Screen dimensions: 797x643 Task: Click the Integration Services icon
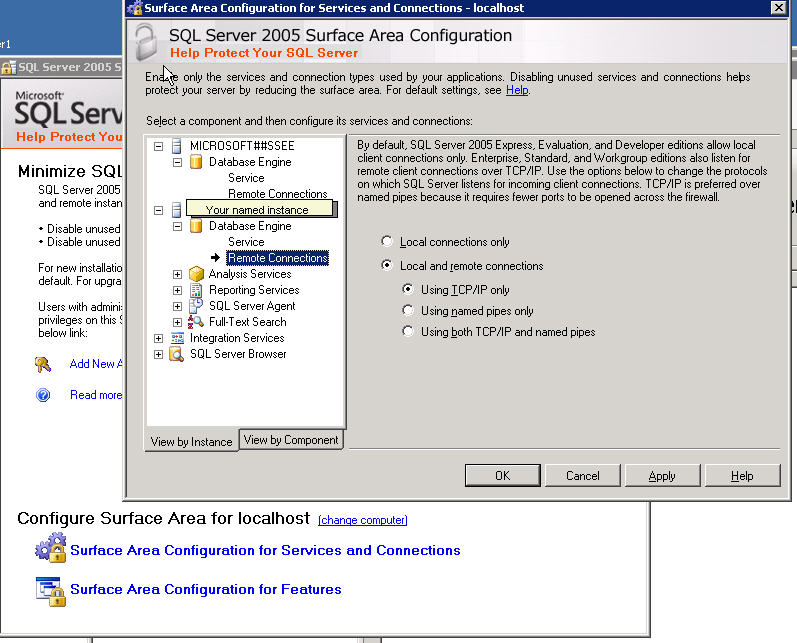(177, 338)
